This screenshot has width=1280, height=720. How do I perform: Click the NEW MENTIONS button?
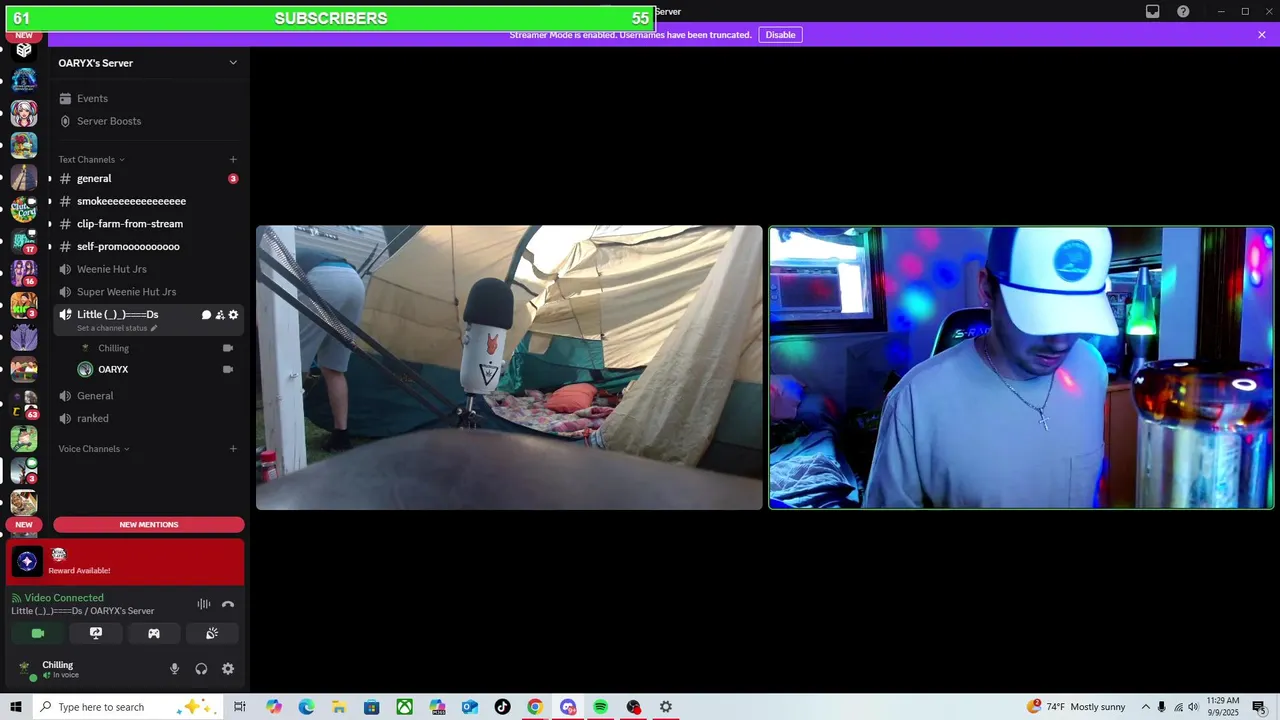pyautogui.click(x=149, y=525)
